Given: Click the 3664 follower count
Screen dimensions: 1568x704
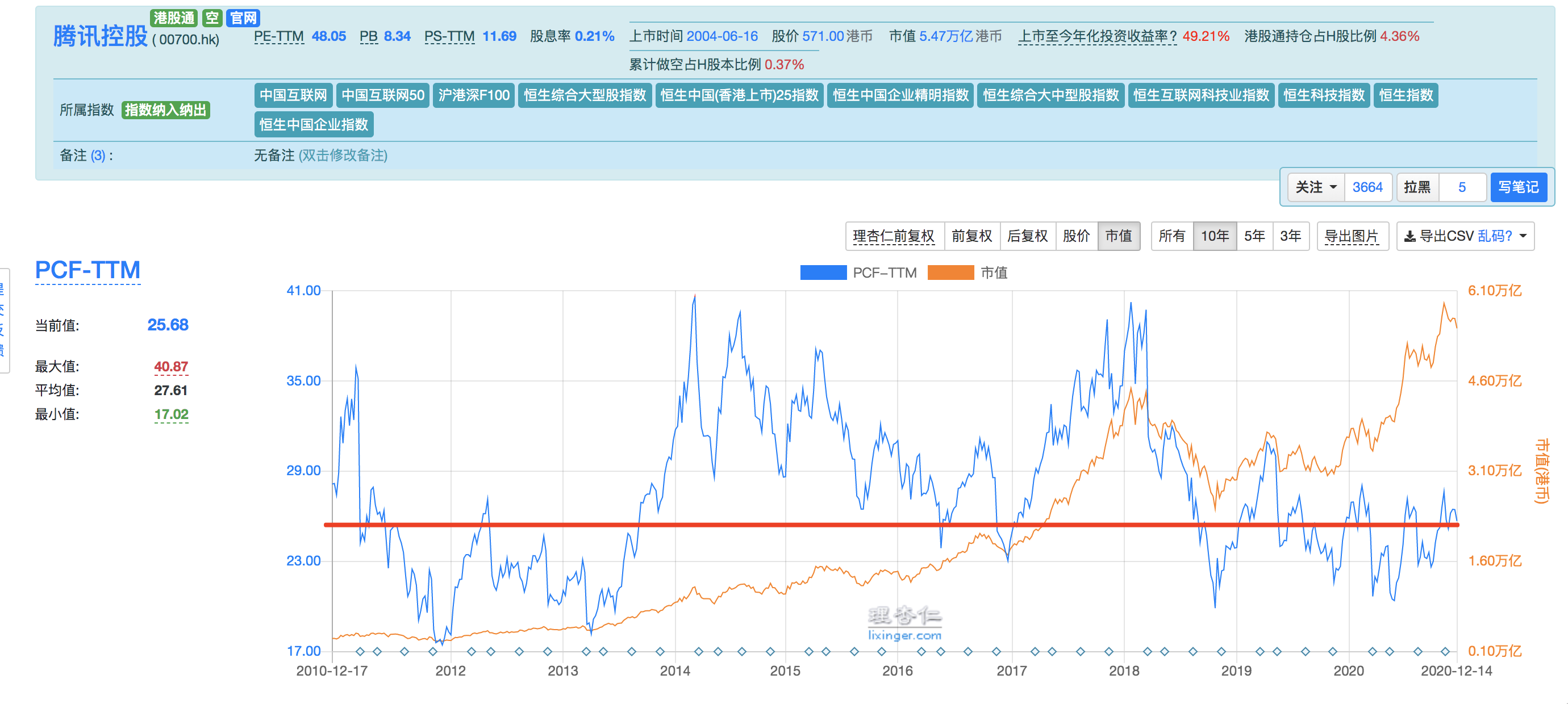Looking at the screenshot, I should pos(1367,187).
